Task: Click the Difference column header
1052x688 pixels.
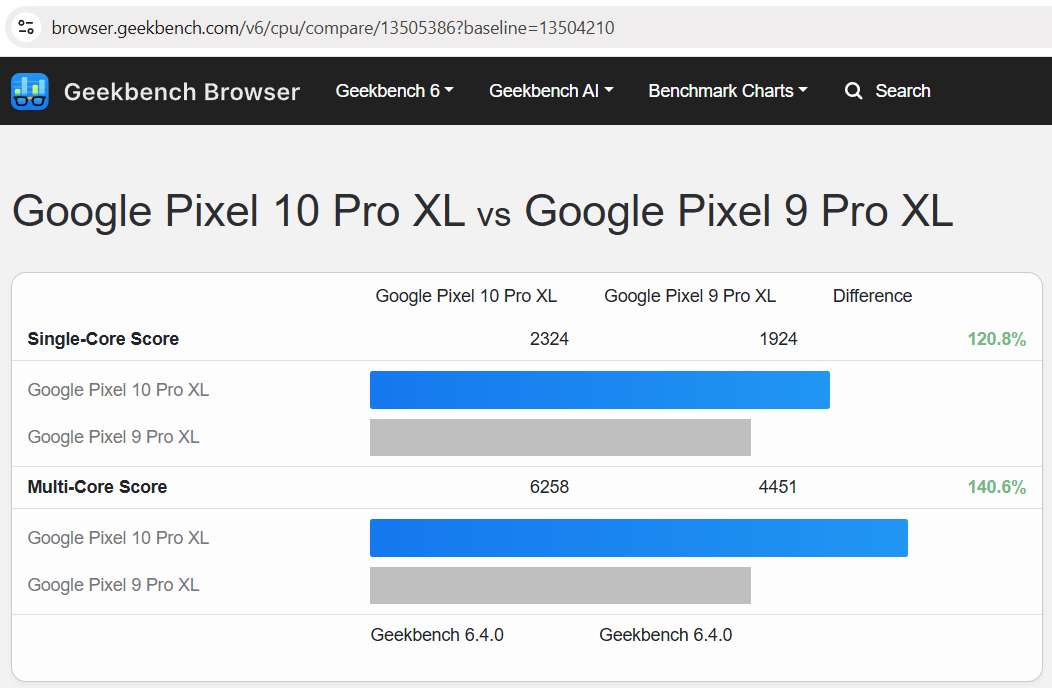Action: [872, 296]
